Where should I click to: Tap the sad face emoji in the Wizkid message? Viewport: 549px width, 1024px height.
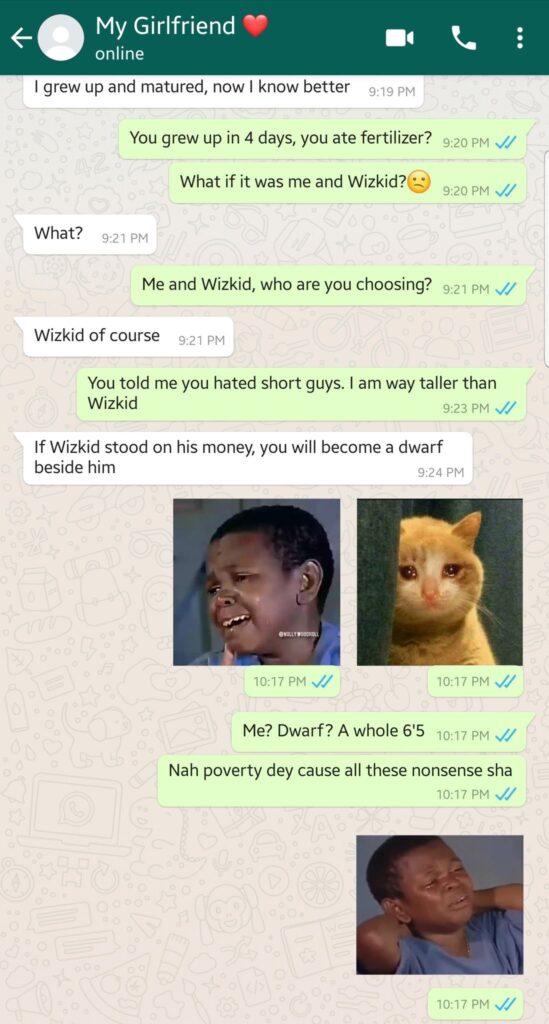[x=419, y=182]
